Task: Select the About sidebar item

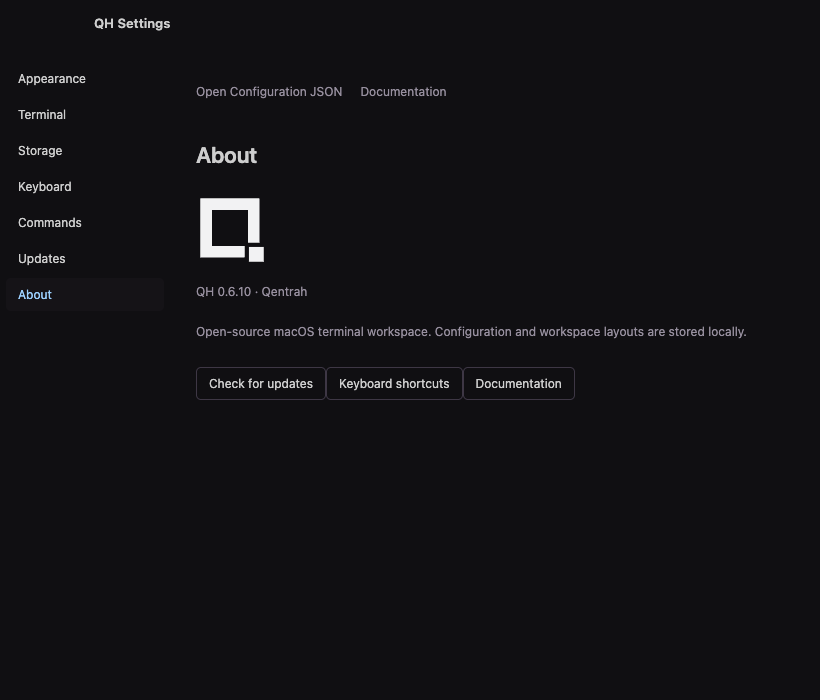Action: (x=85, y=295)
